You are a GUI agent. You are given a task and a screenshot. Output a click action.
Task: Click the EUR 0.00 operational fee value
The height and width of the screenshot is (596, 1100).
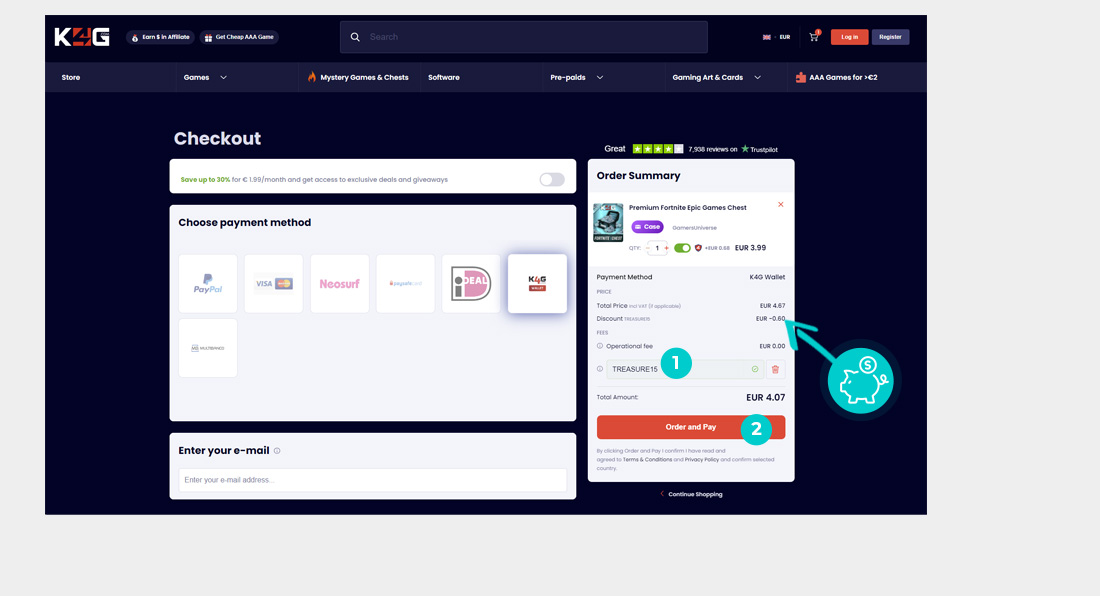click(x=772, y=346)
